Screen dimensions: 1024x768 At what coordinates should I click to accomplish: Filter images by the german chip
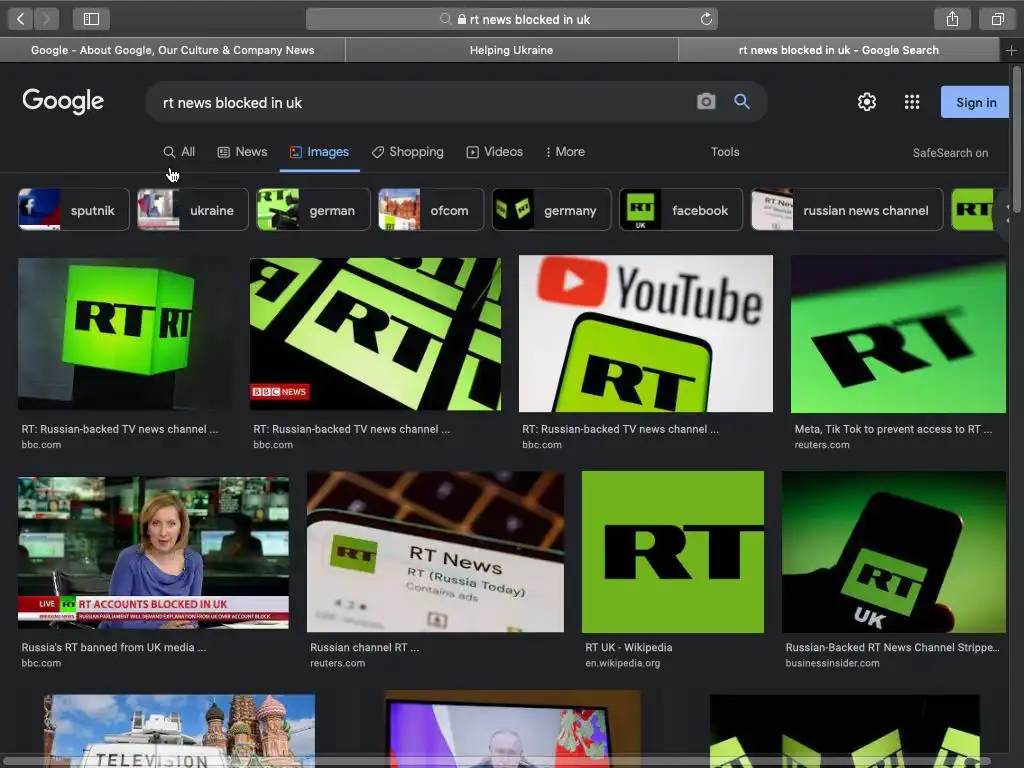click(x=313, y=210)
